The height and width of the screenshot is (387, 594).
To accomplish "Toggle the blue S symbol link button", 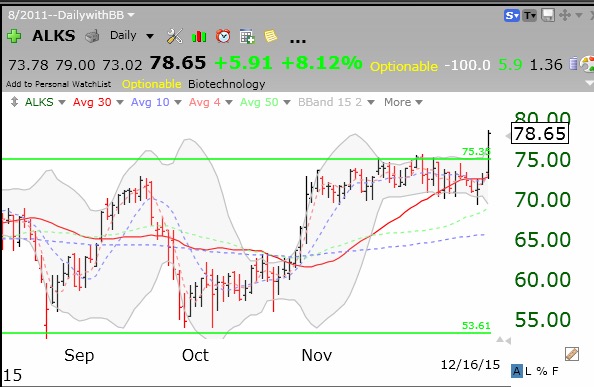I will 511,16.
